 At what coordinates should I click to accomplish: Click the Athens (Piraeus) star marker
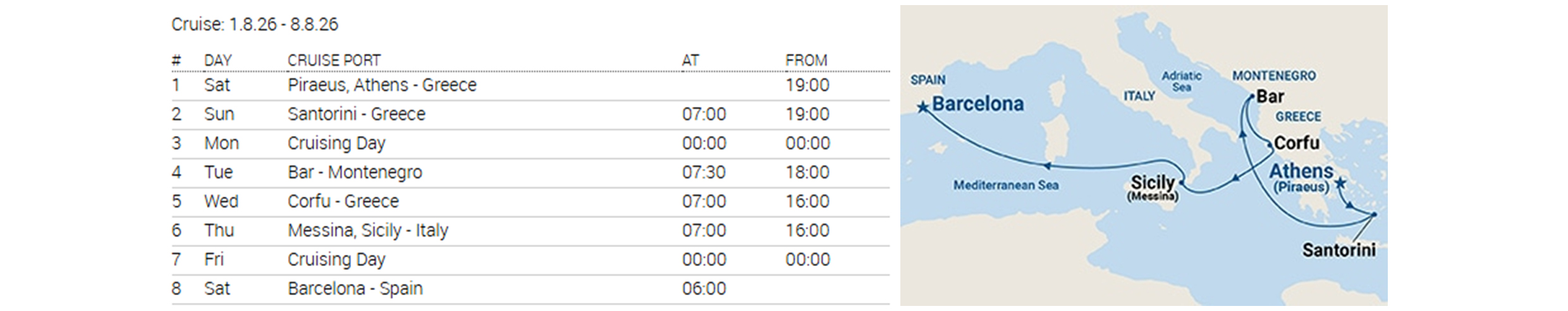(1339, 185)
